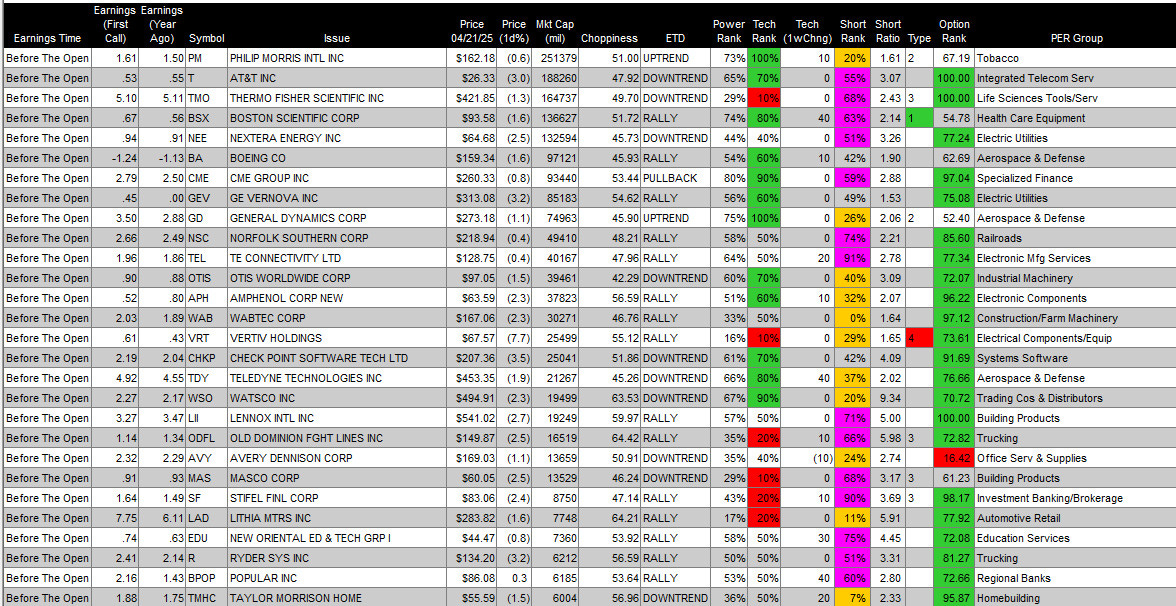The image size is (1176, 606).
Task: Click the LENNOX INTL INC issue name
Action: [272, 418]
